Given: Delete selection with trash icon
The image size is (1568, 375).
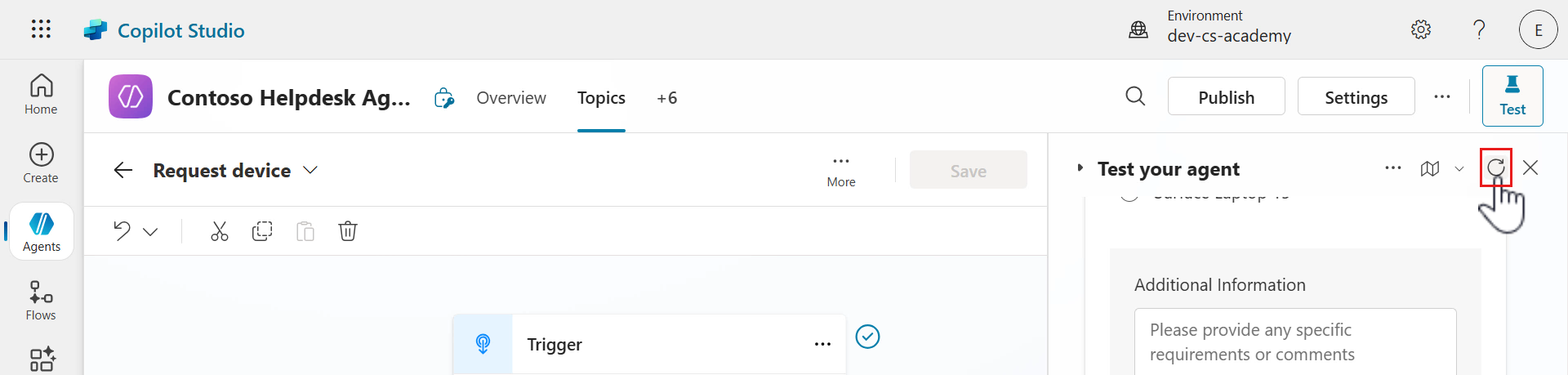Looking at the screenshot, I should [348, 231].
